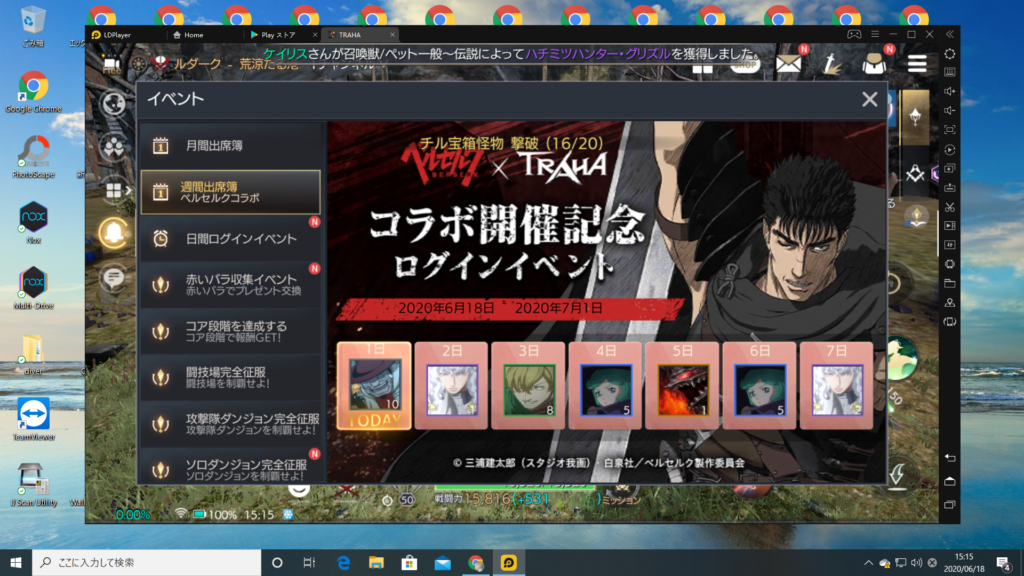Open LDPlayer gamepad settings
This screenshot has width=1024, height=576.
click(x=854, y=34)
